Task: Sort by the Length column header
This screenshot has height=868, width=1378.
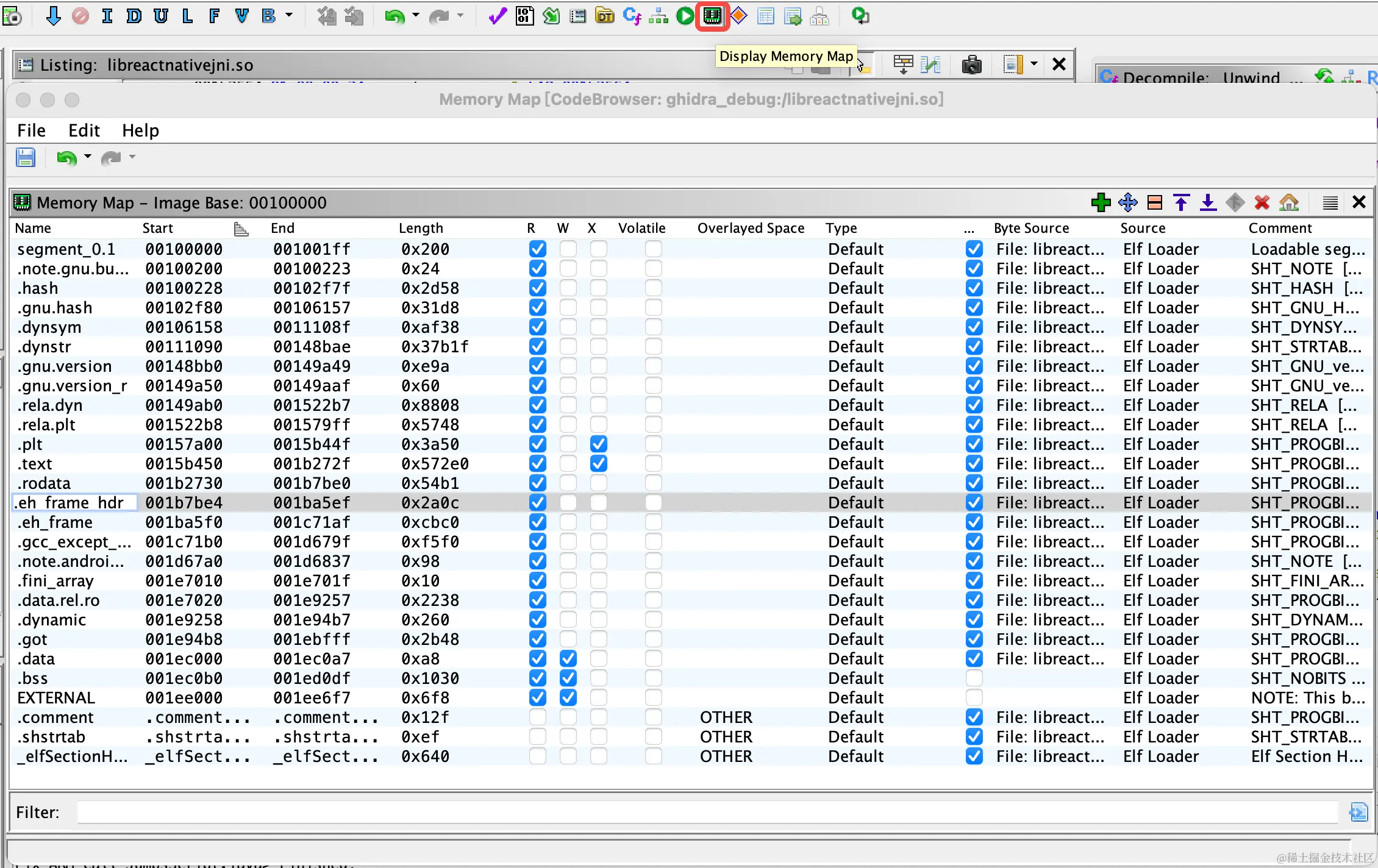Action: pos(421,228)
